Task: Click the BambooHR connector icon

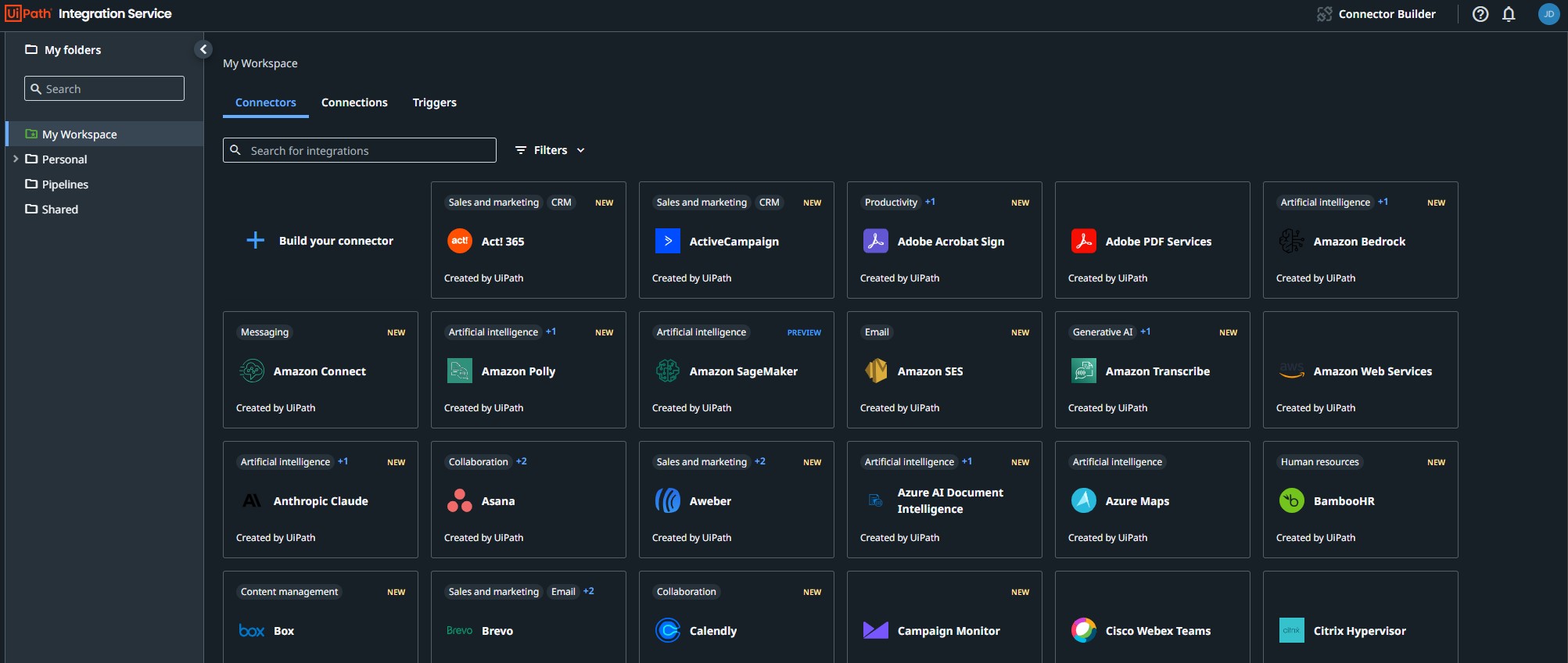Action: click(1292, 500)
